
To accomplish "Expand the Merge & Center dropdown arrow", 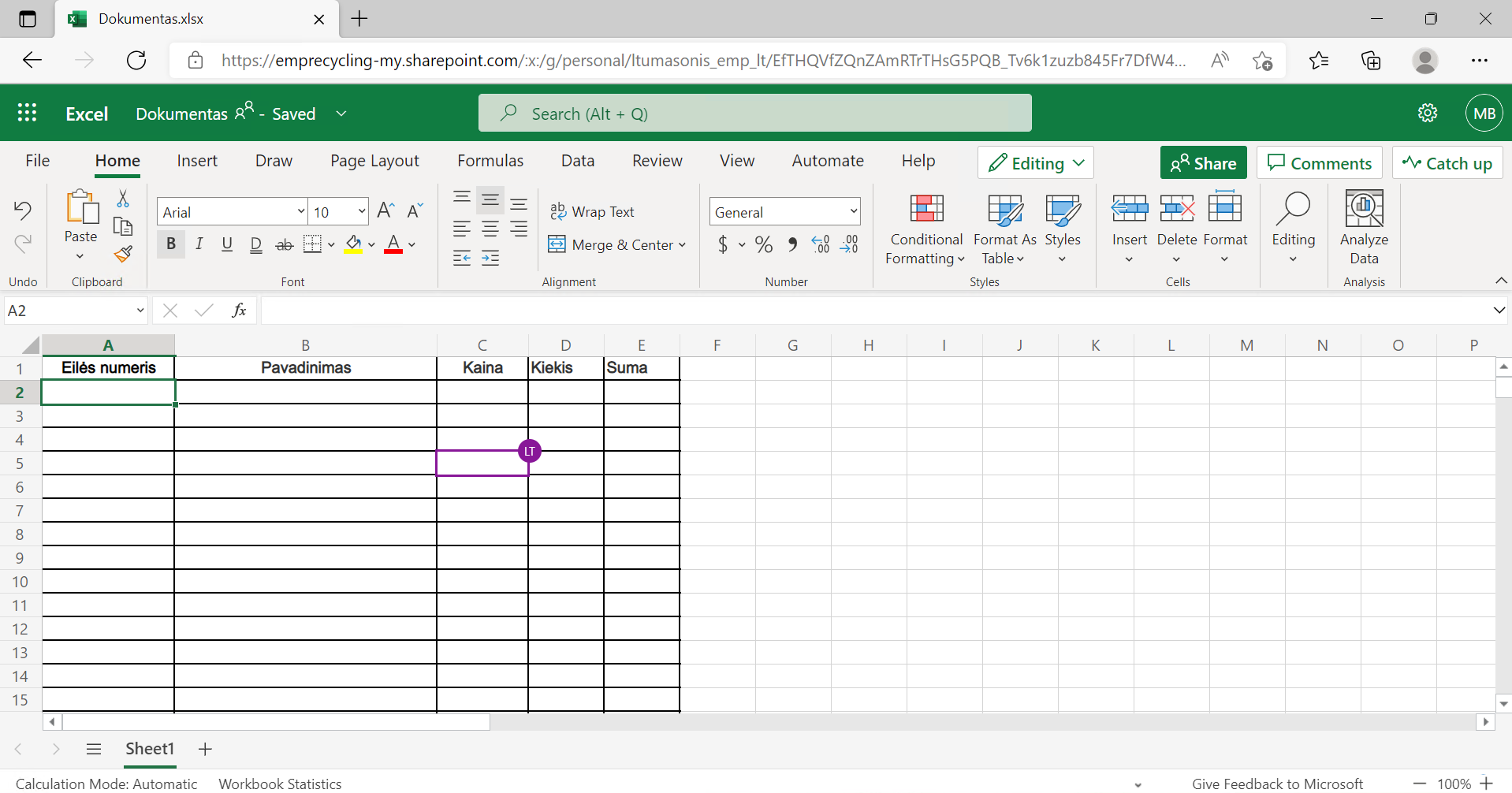I will click(682, 245).
